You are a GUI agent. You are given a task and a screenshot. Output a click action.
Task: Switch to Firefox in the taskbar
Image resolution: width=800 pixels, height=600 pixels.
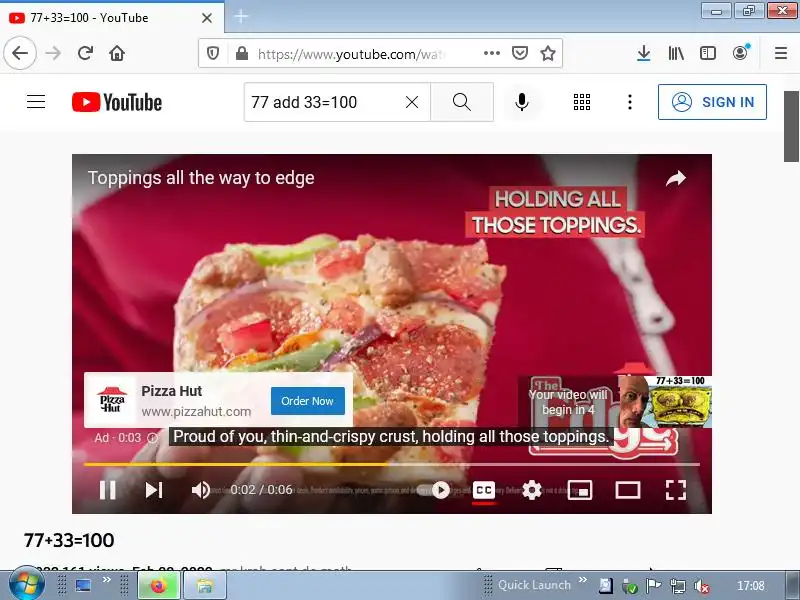click(159, 585)
